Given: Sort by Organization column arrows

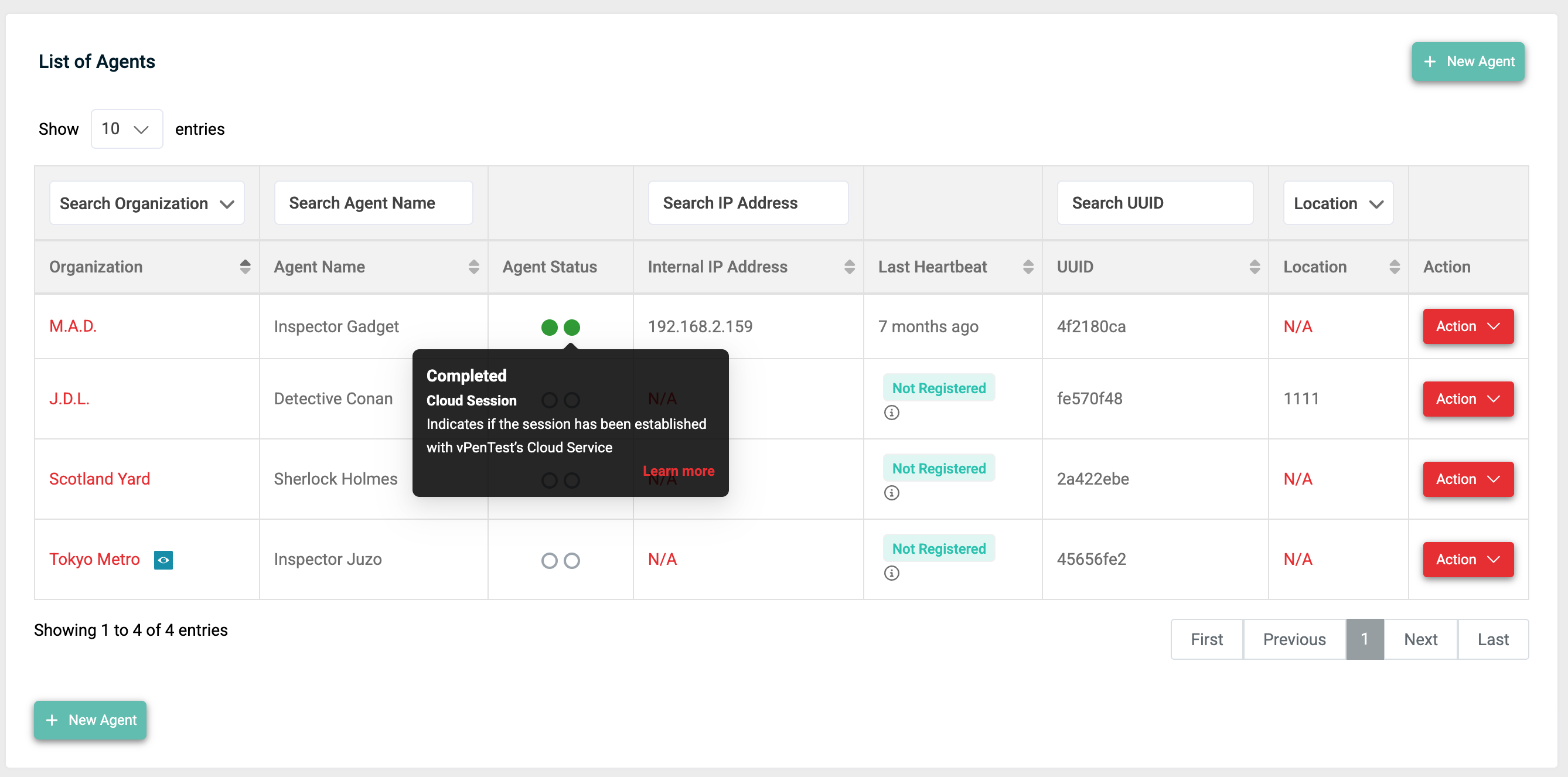Looking at the screenshot, I should click(x=245, y=267).
